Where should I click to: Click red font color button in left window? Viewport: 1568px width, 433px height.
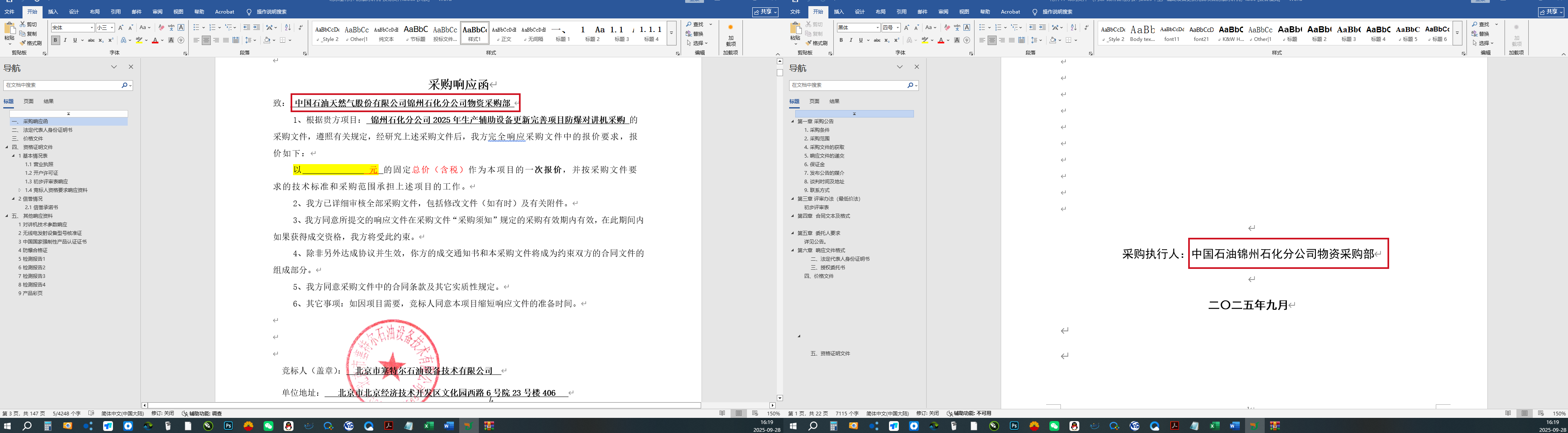click(x=155, y=40)
